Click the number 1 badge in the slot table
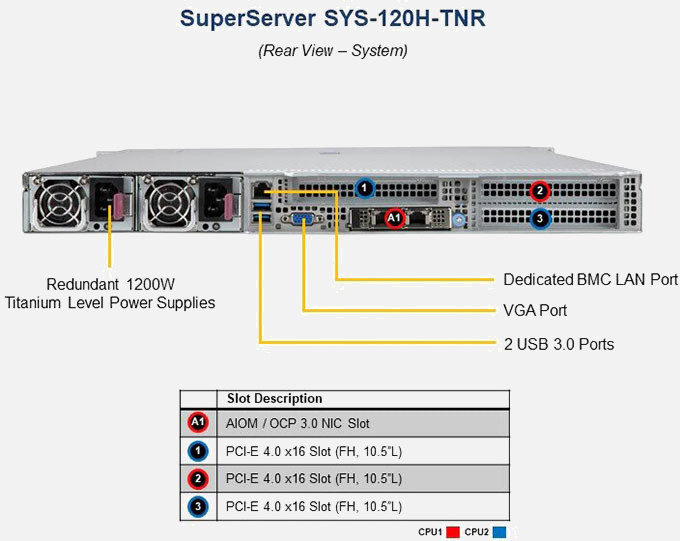Image resolution: width=680 pixels, height=541 pixels. pyautogui.click(x=198, y=451)
